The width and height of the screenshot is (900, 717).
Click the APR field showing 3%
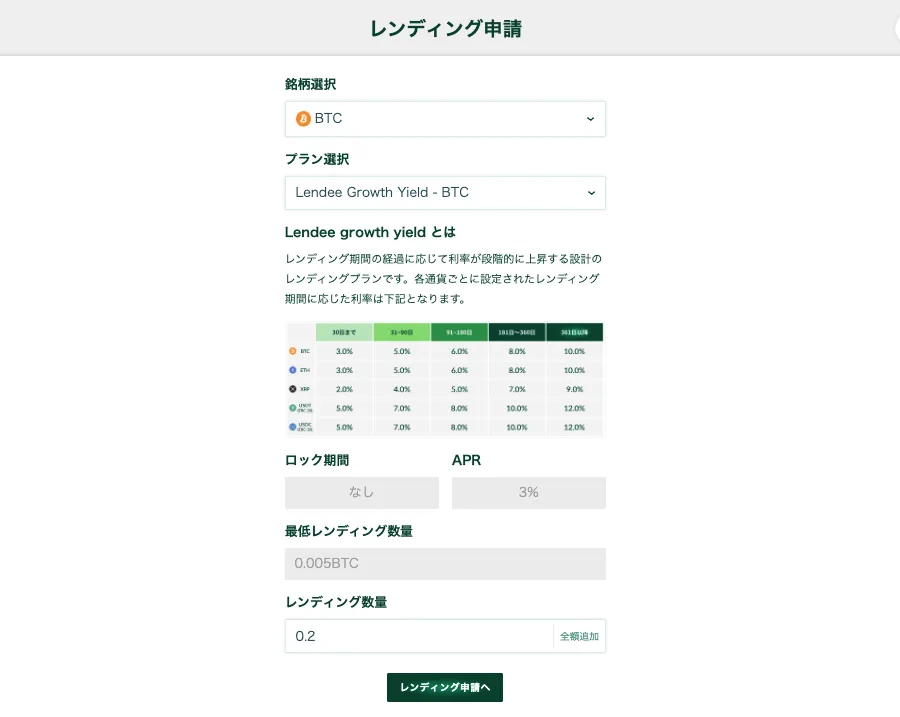(x=529, y=493)
